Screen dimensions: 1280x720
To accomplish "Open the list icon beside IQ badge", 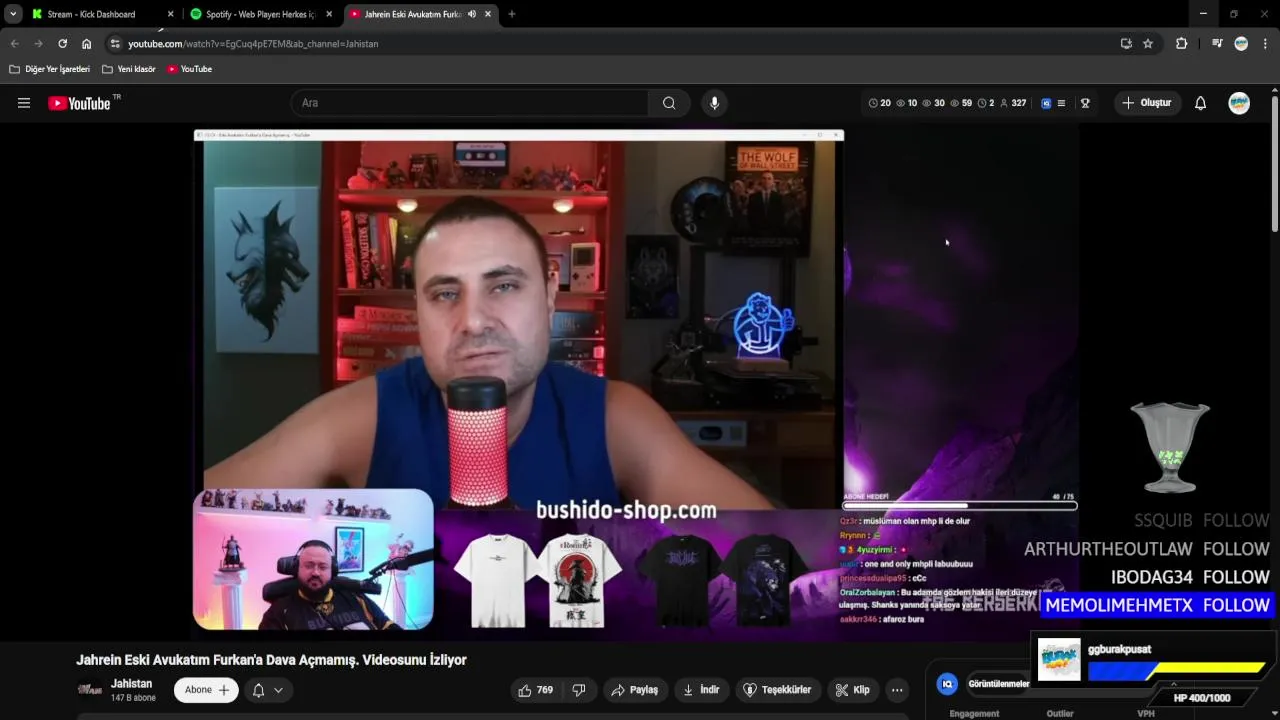I will (x=1061, y=103).
